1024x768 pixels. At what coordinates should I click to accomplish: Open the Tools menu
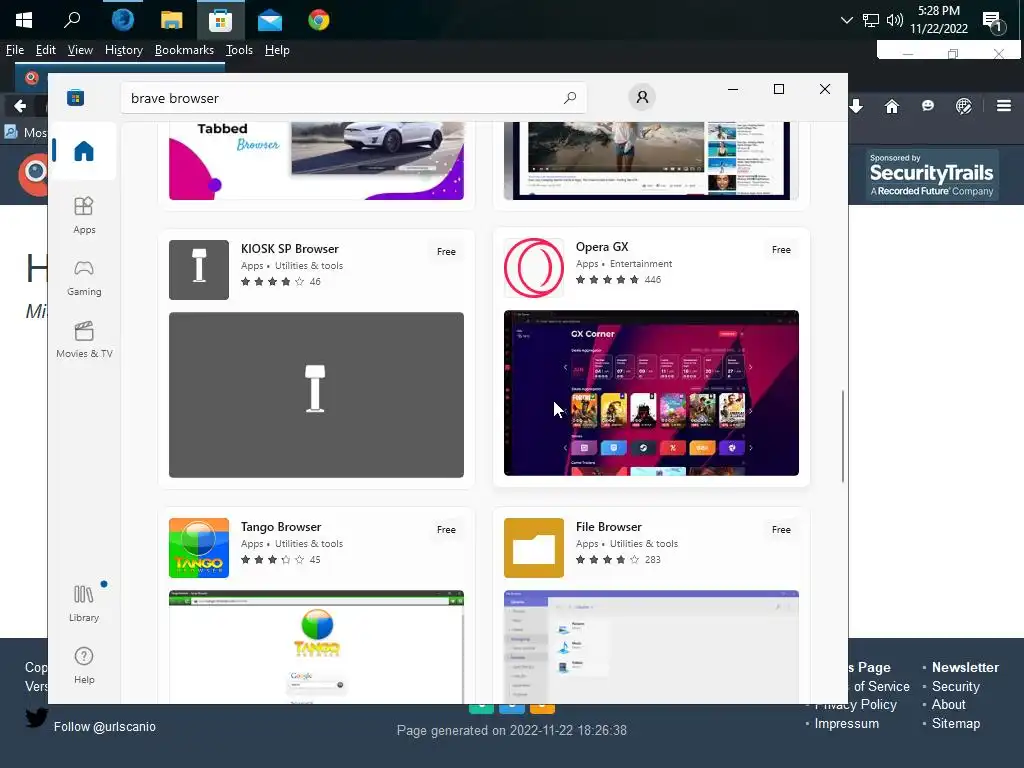pos(239,50)
